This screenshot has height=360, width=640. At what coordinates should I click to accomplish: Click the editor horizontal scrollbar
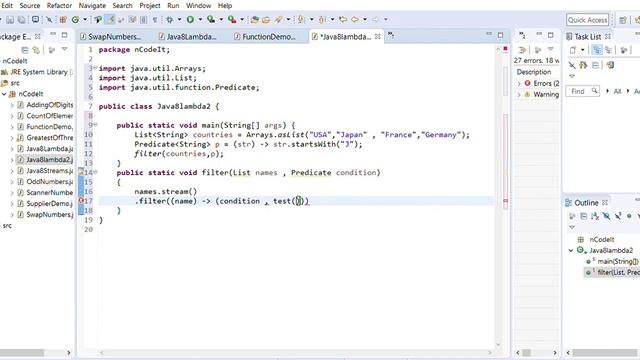[296, 353]
